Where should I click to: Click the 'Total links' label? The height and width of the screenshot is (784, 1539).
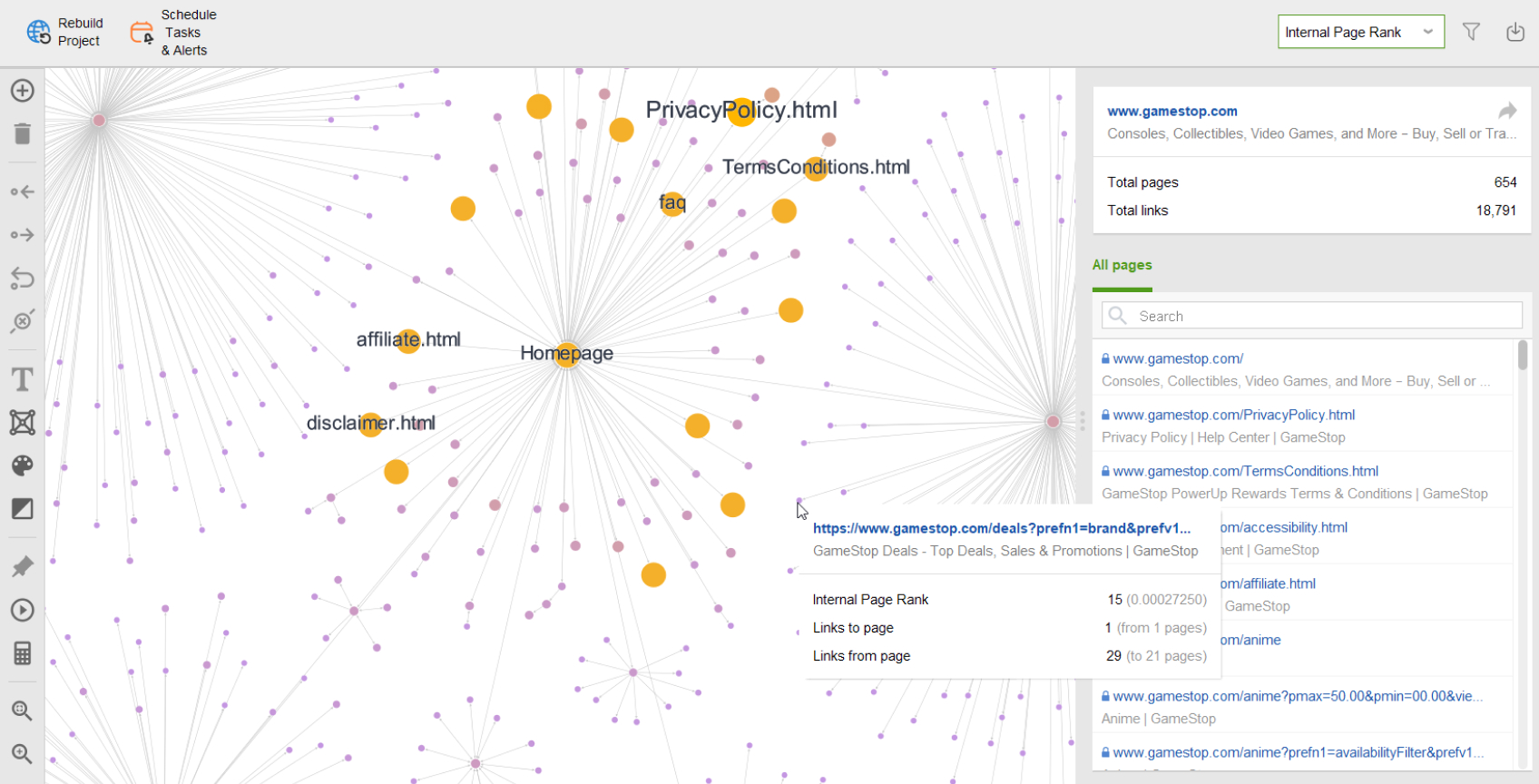pos(1137,211)
